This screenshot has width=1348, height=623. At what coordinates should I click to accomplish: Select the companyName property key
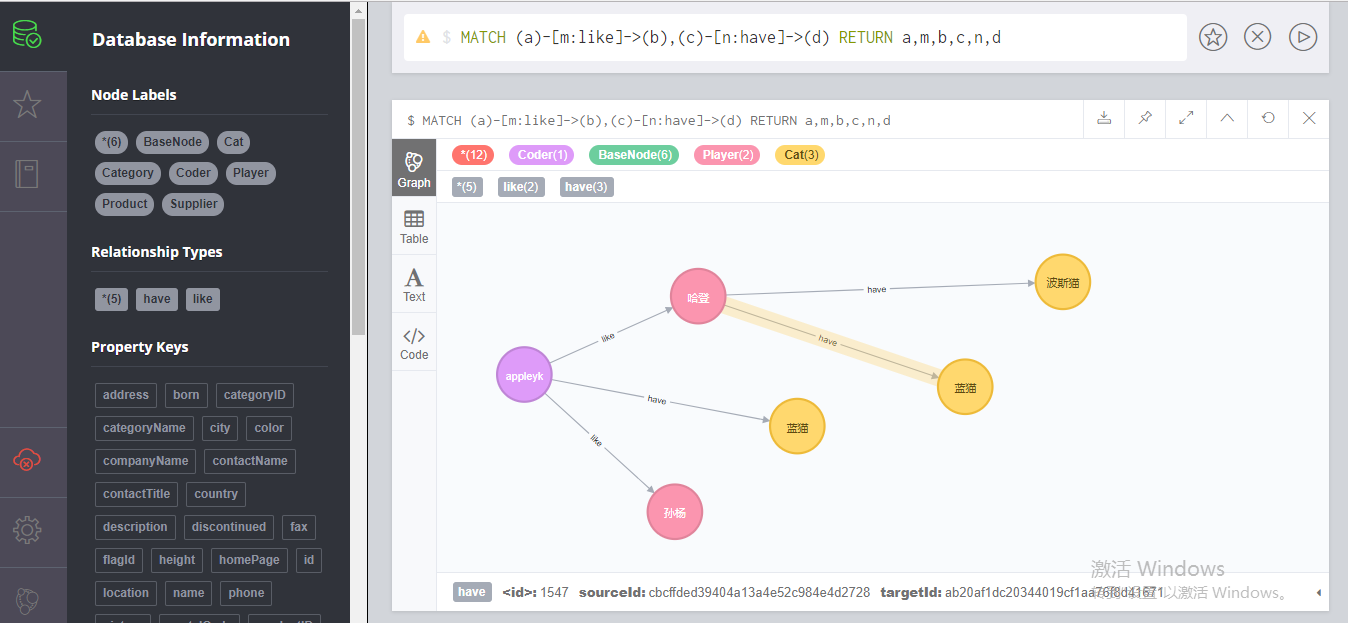coord(144,461)
